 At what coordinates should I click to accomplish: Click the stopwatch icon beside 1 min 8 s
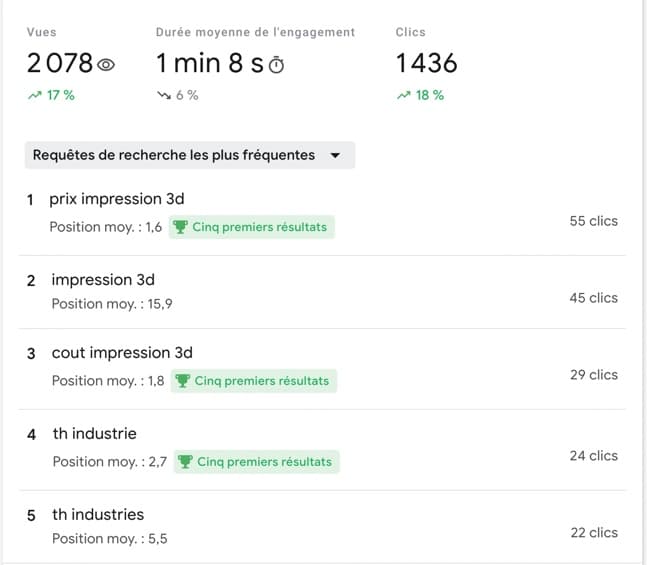(x=277, y=65)
